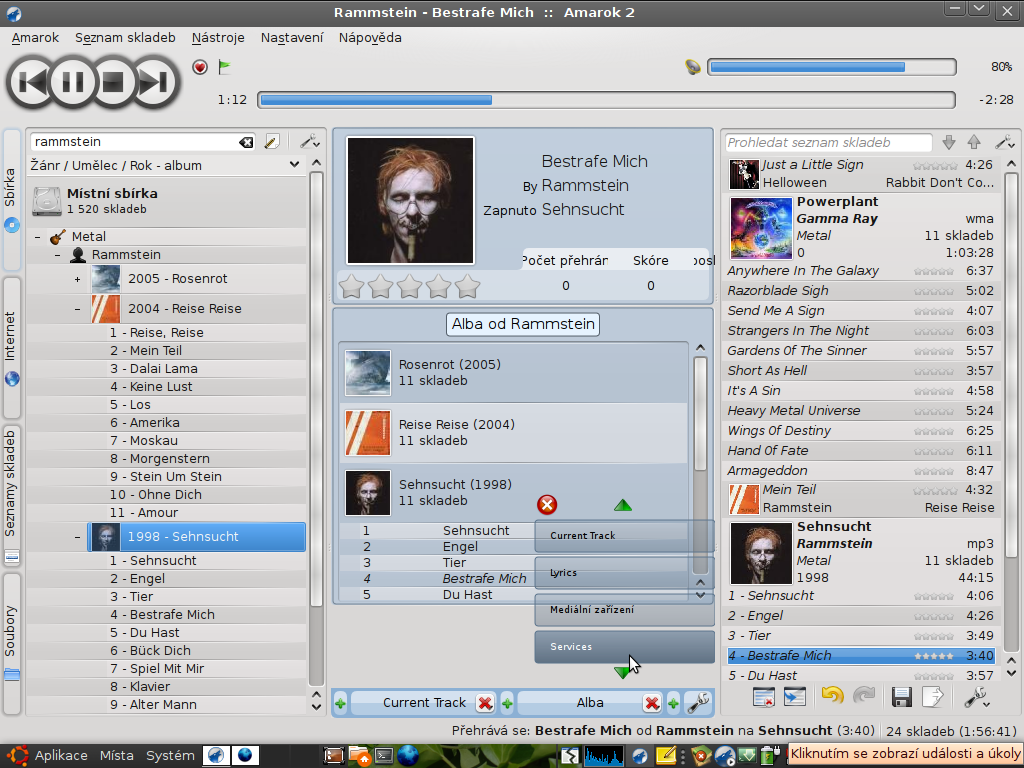Open collection sort options wrench icon

[x=309, y=142]
